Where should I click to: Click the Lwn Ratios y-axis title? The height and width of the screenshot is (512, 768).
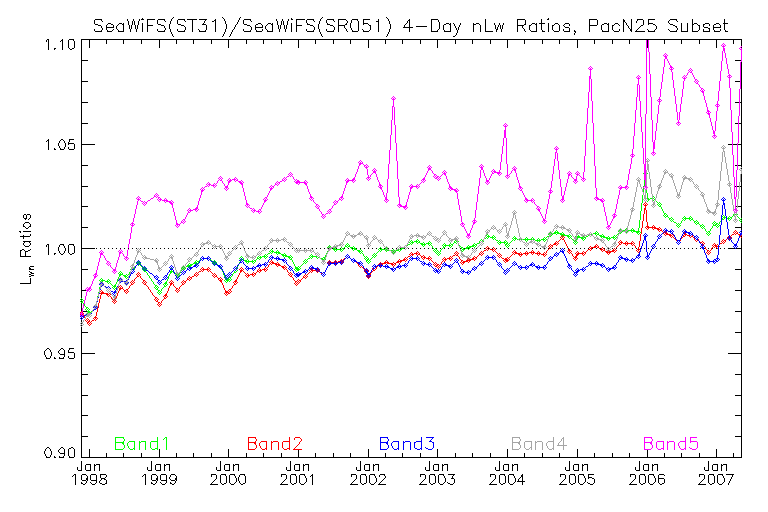coord(25,249)
